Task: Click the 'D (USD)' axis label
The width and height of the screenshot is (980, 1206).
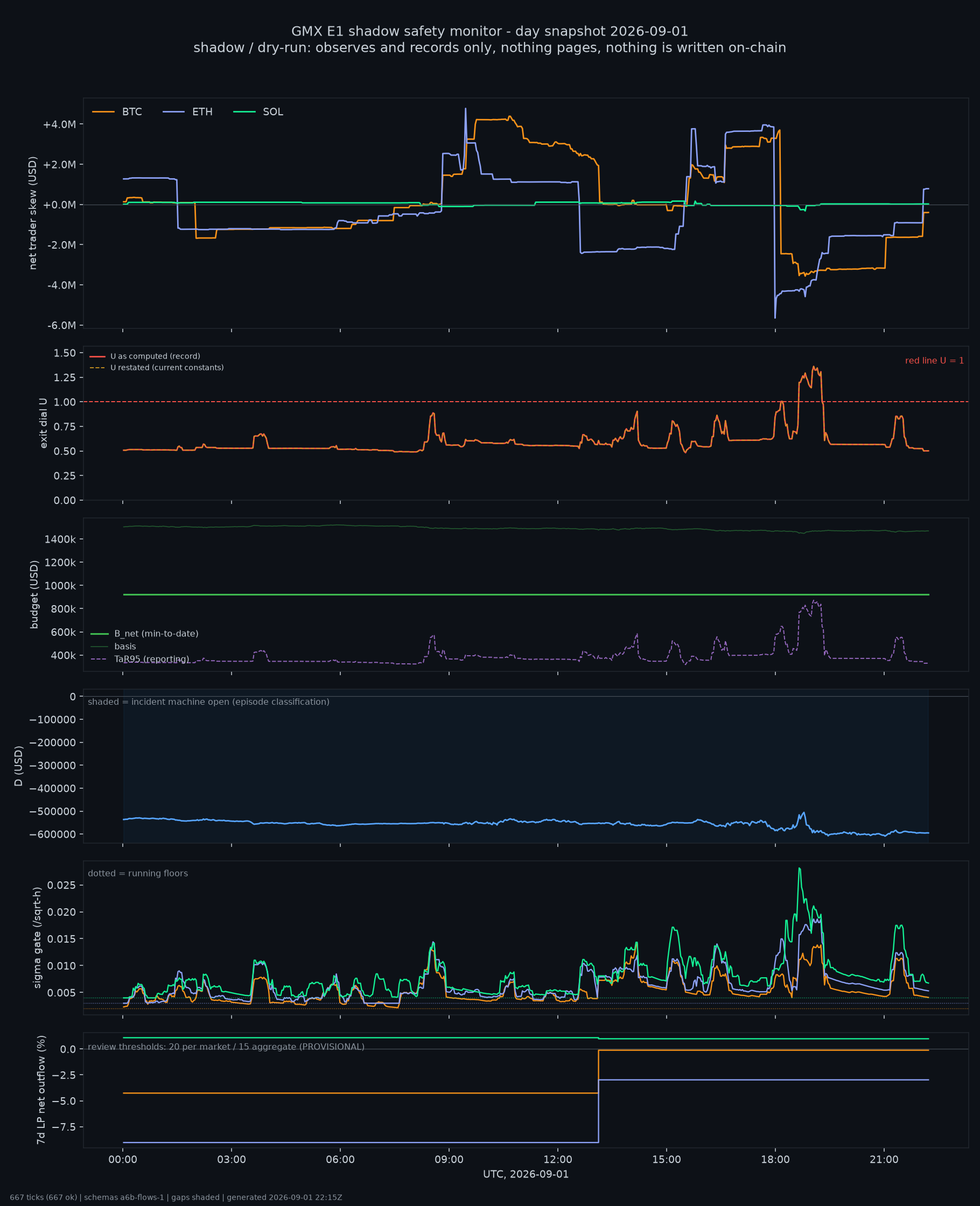Action: coord(19,766)
